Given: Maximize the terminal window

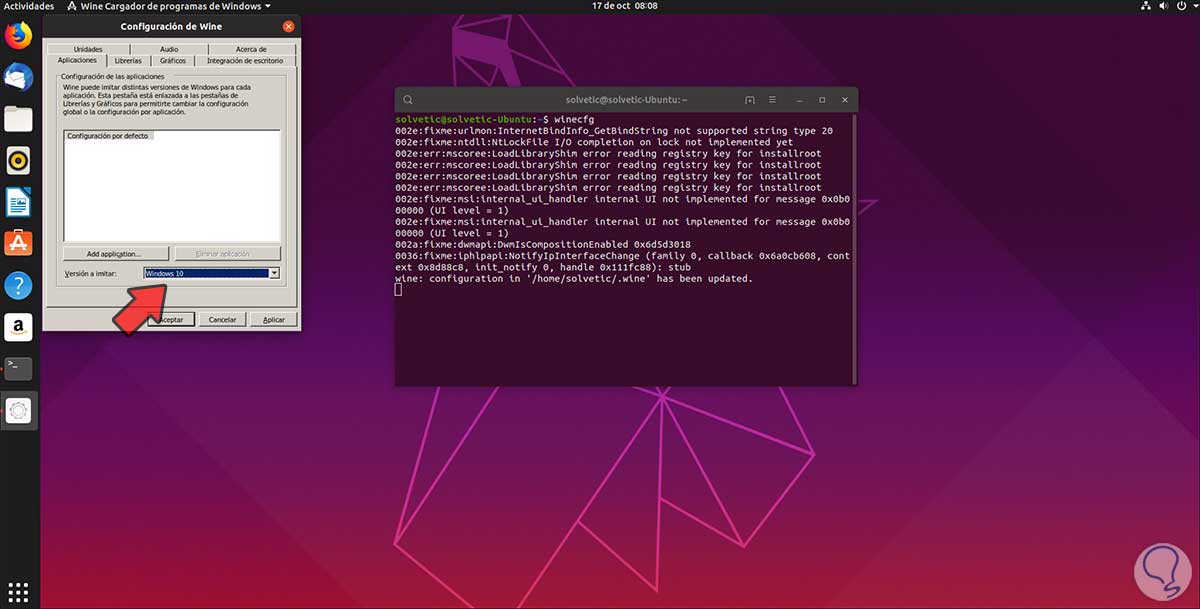Looking at the screenshot, I should 822,100.
